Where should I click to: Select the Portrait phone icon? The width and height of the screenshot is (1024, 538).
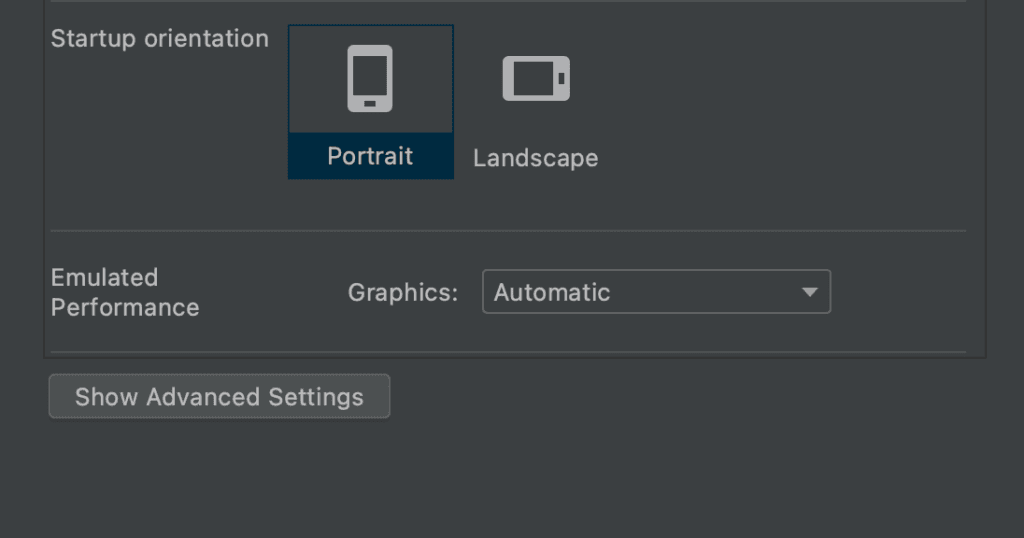[x=370, y=79]
